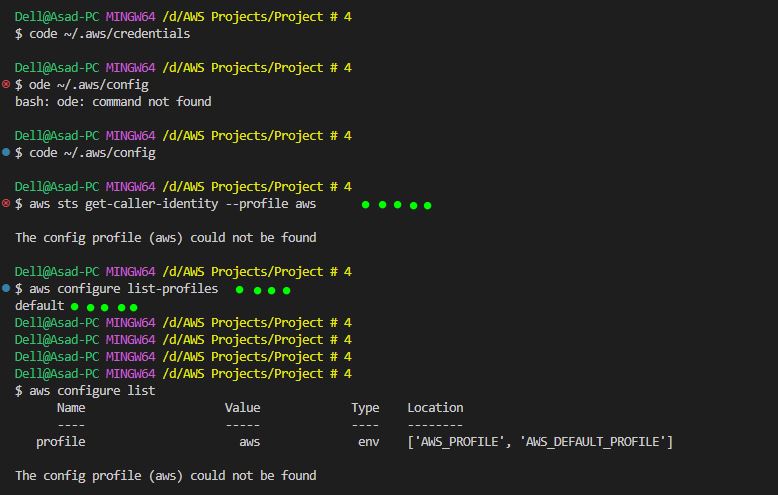The height and width of the screenshot is (495, 778).
Task: Click the 'code ~/.aws/credentials' command text
Action: 110,34
